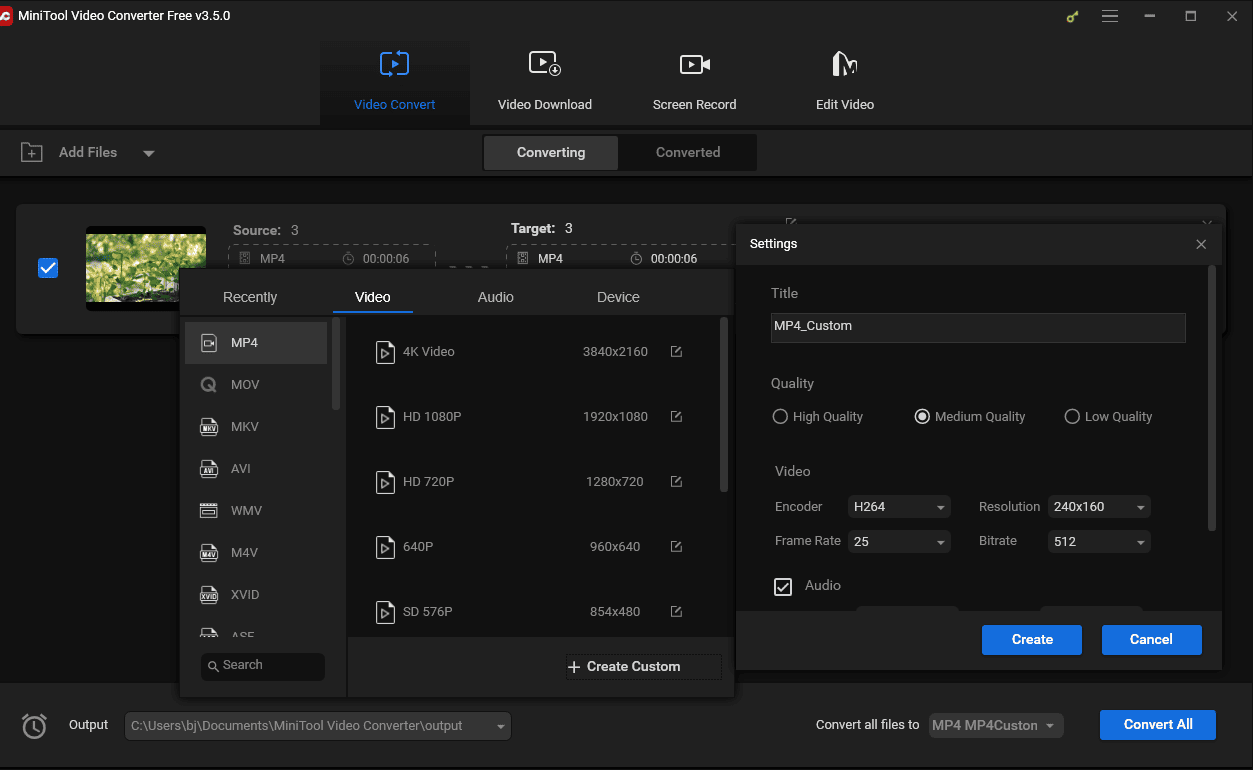This screenshot has height=770, width=1253.
Task: Open the Edit Video module
Action: 844,82
